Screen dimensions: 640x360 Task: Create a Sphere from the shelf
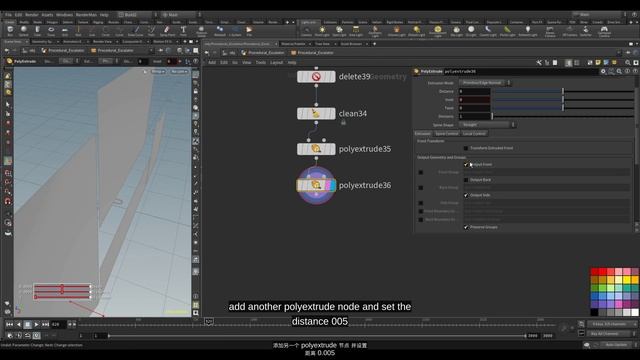(24, 31)
